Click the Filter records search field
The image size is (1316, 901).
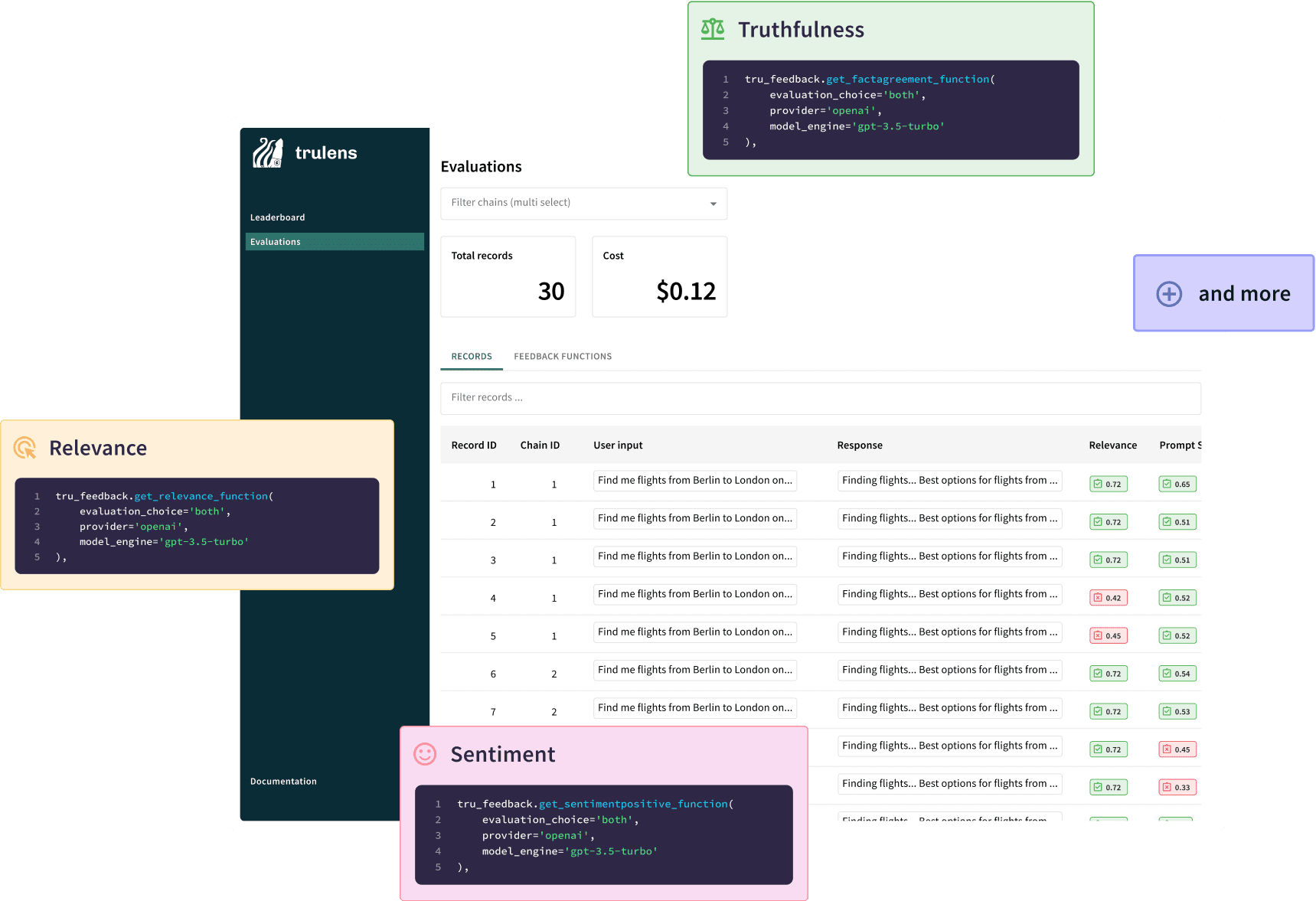(x=820, y=398)
